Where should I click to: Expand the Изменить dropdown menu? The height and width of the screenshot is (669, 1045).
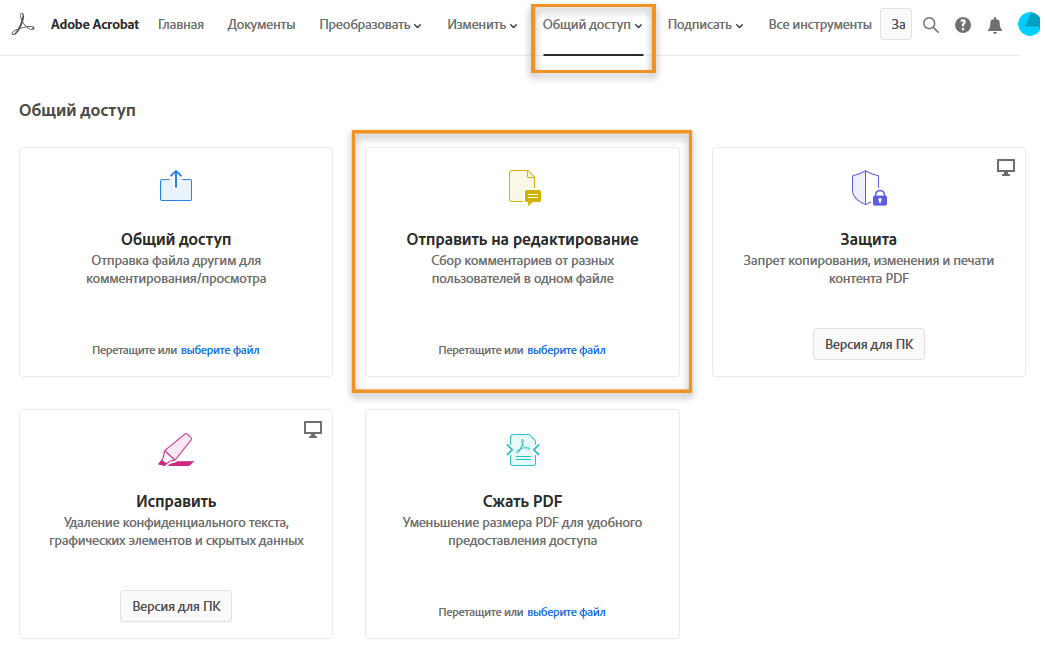pos(482,25)
